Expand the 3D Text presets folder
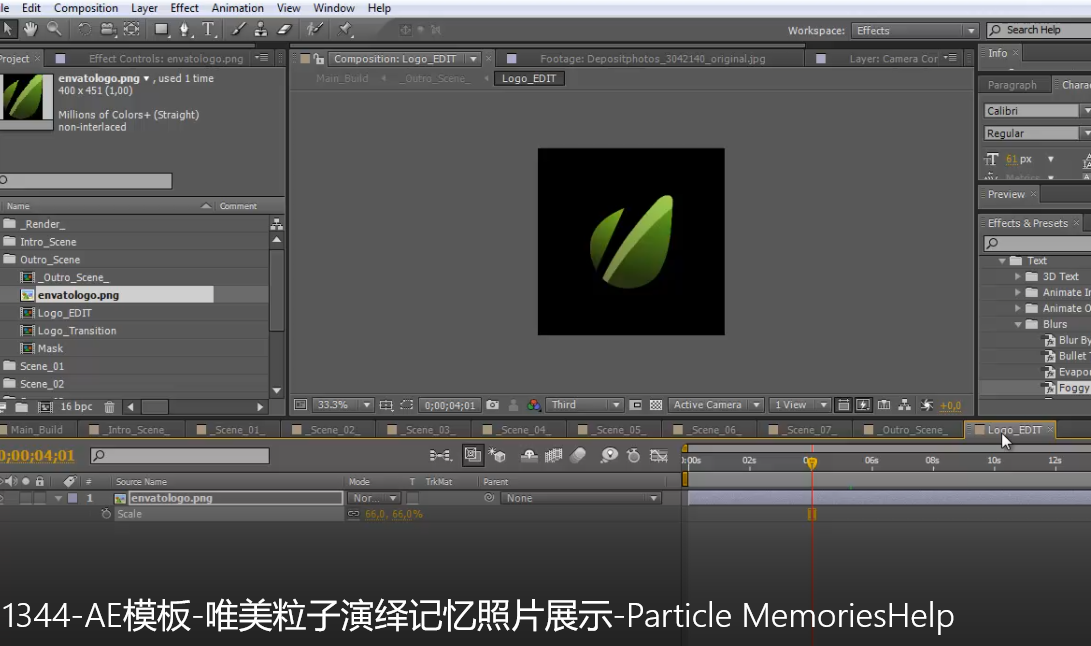1091x646 pixels. (1018, 276)
